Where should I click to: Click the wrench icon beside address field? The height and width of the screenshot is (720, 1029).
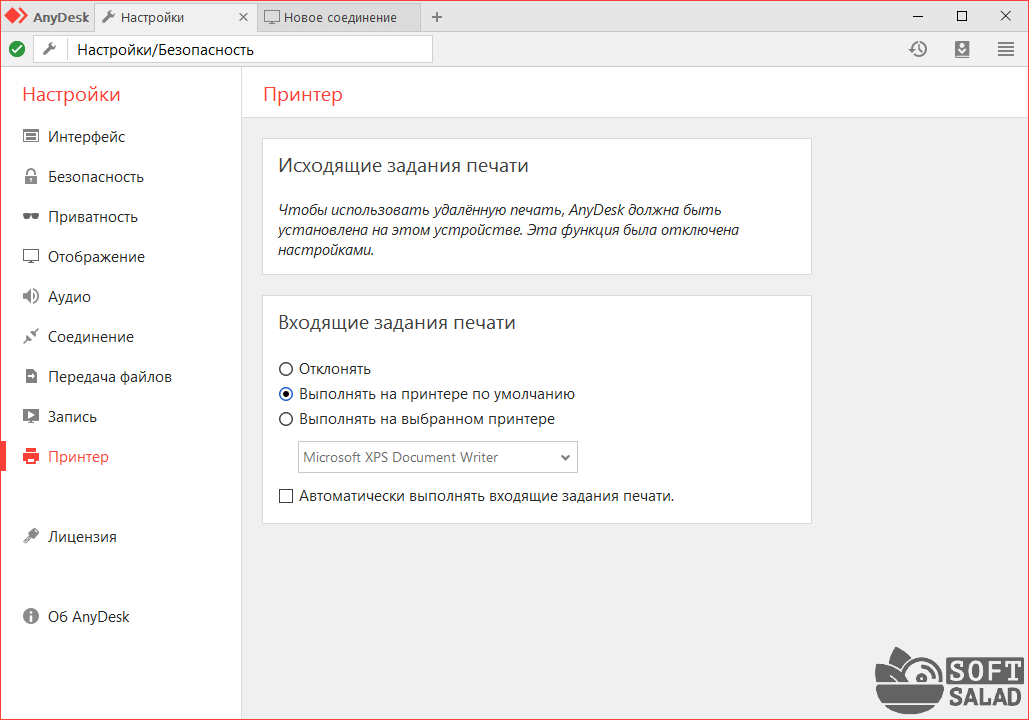49,49
